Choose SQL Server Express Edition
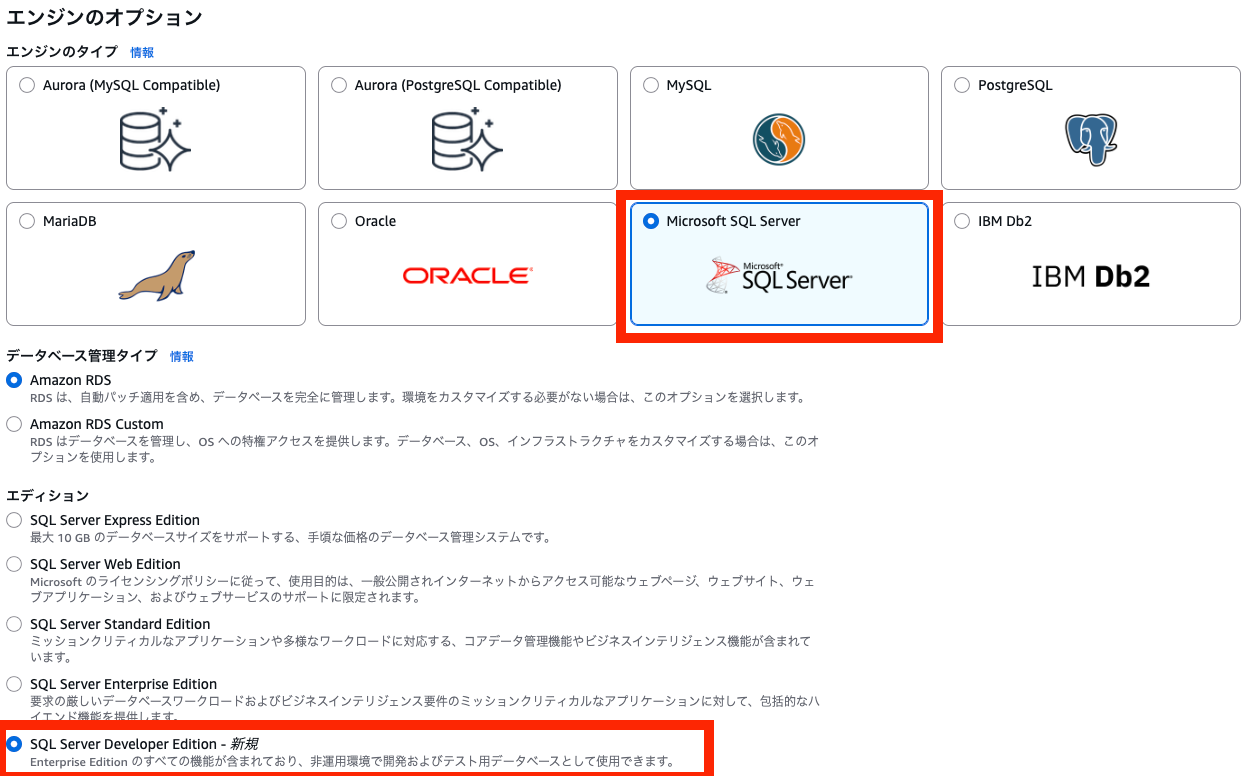Screen dimensions: 1256x776 pyautogui.click(x=14, y=521)
